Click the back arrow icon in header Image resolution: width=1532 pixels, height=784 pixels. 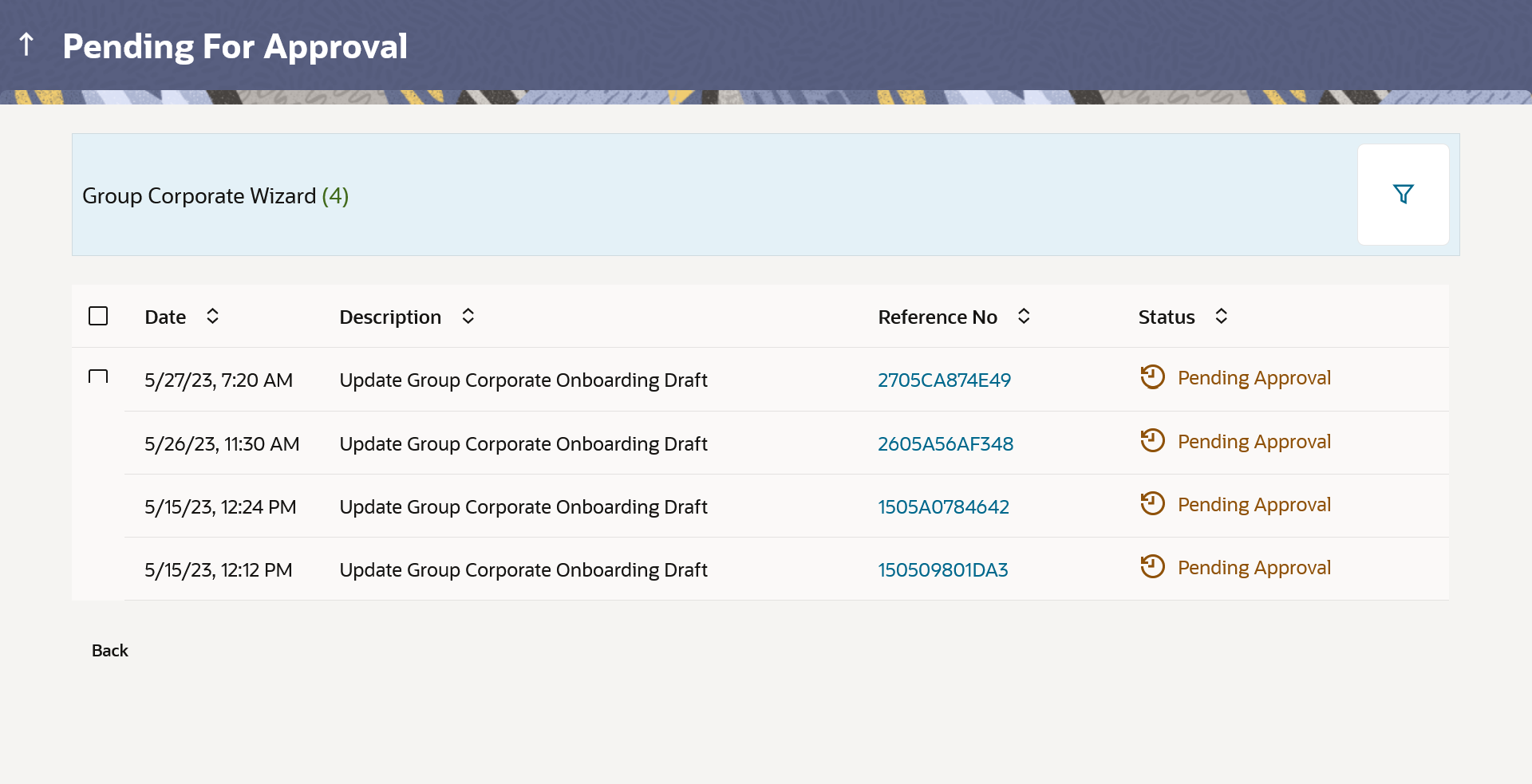(x=26, y=45)
